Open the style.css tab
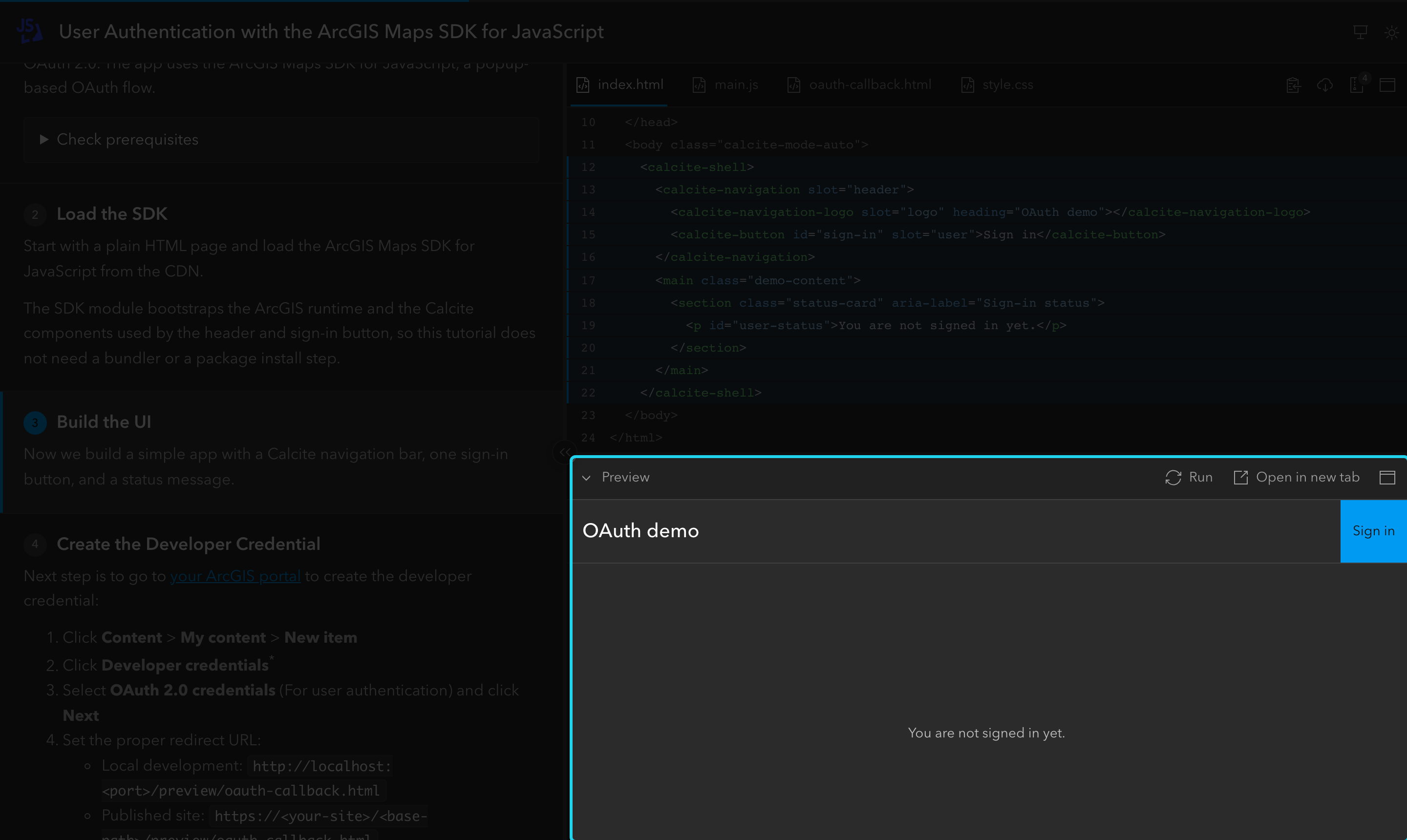This screenshot has height=840, width=1407. [998, 85]
